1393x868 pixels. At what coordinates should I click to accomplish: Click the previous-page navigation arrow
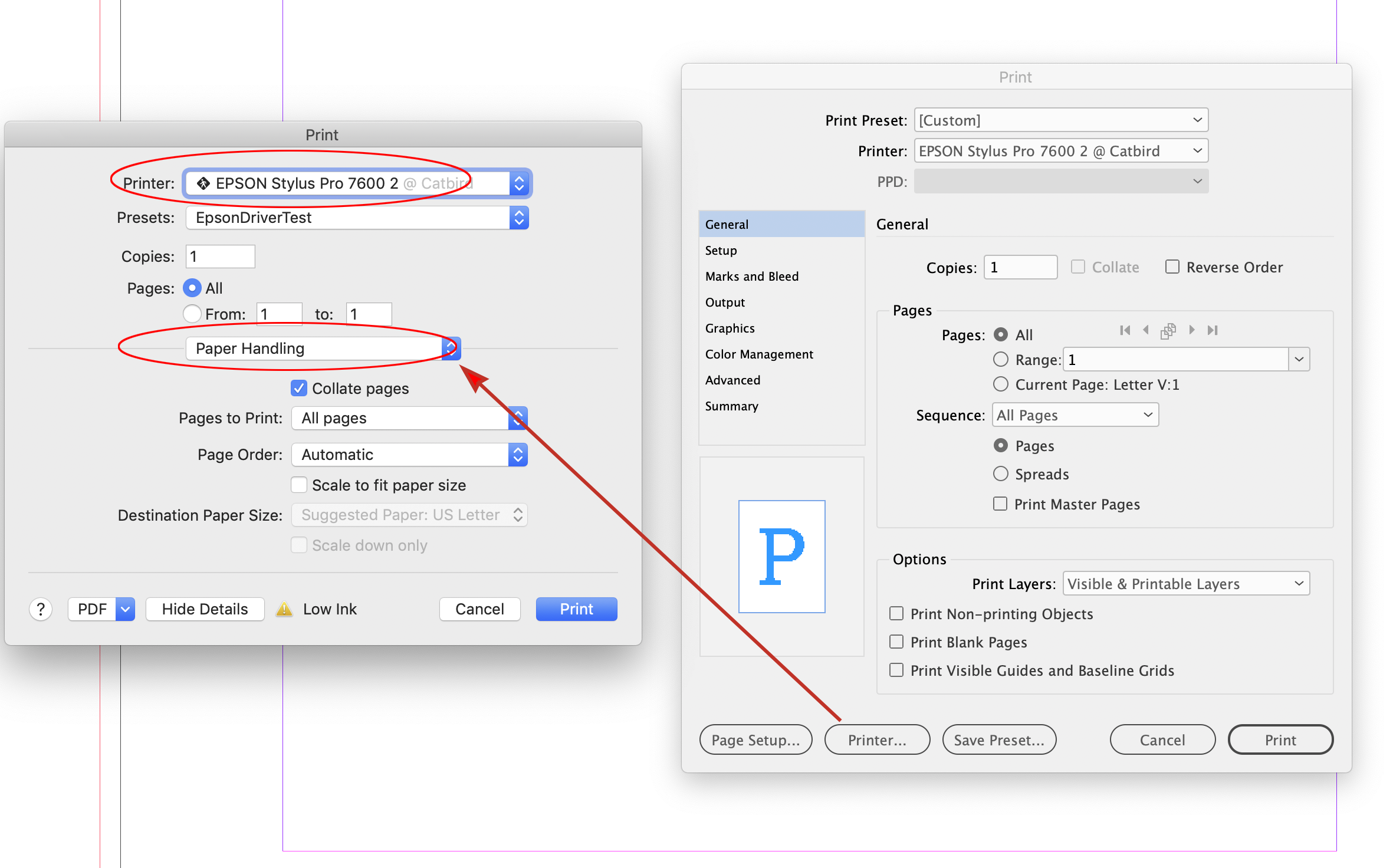coord(1146,330)
